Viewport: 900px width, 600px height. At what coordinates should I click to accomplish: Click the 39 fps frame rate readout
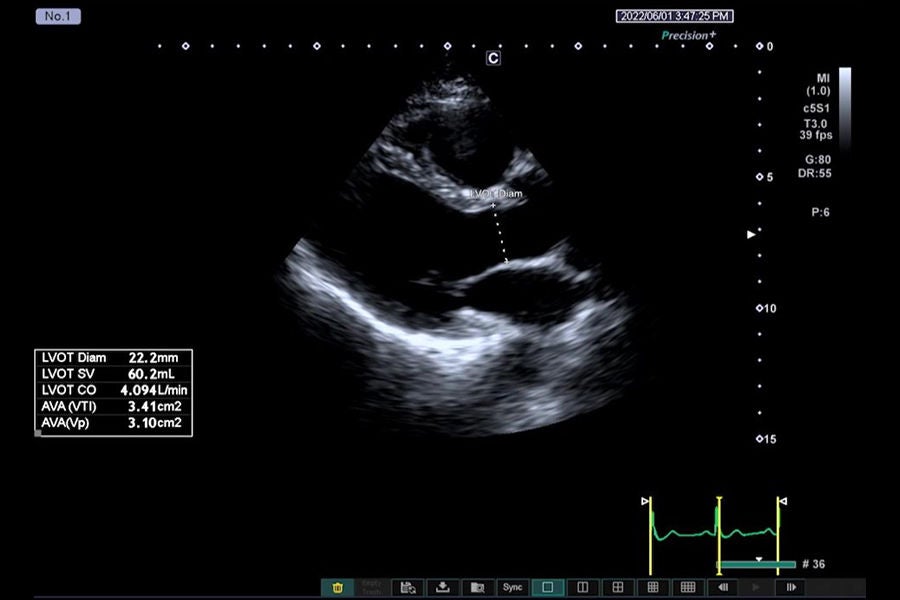[x=816, y=136]
